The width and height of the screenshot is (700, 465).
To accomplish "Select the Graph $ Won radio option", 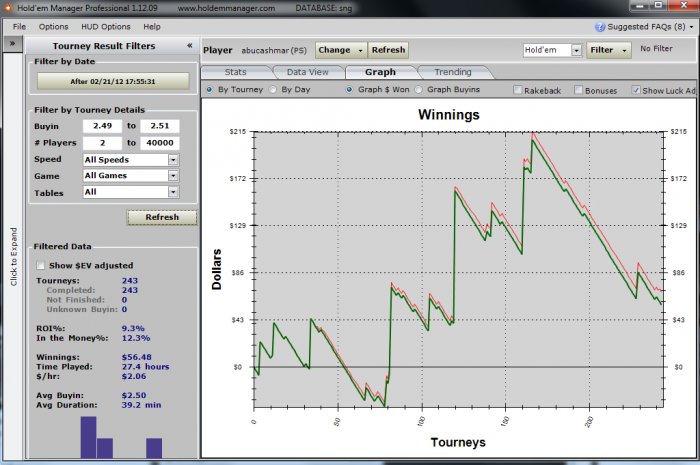I will pyautogui.click(x=349, y=90).
